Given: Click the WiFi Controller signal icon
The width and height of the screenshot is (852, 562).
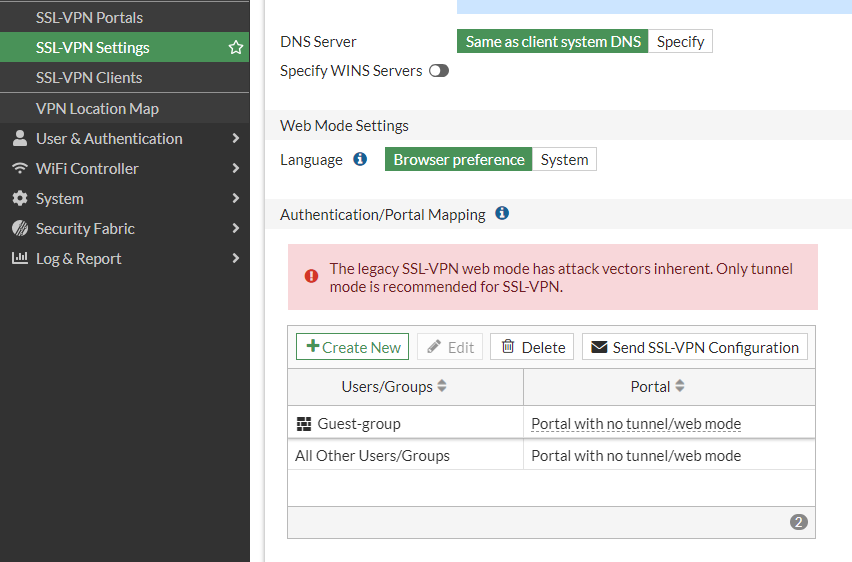Looking at the screenshot, I should pyautogui.click(x=20, y=169).
